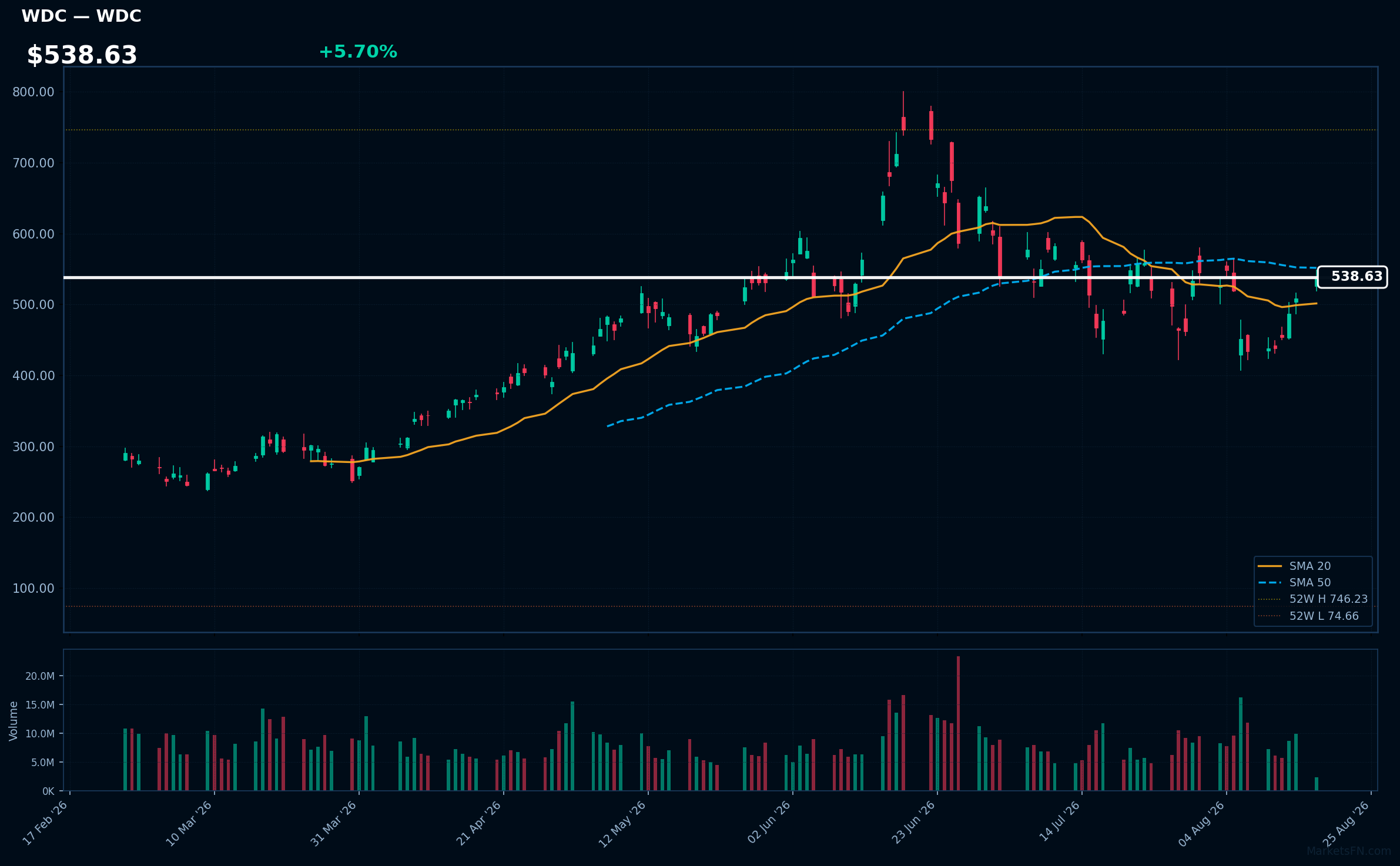Click the blue dashed SMA 50 legend sample
This screenshot has height=866, width=1400.
1270,582
